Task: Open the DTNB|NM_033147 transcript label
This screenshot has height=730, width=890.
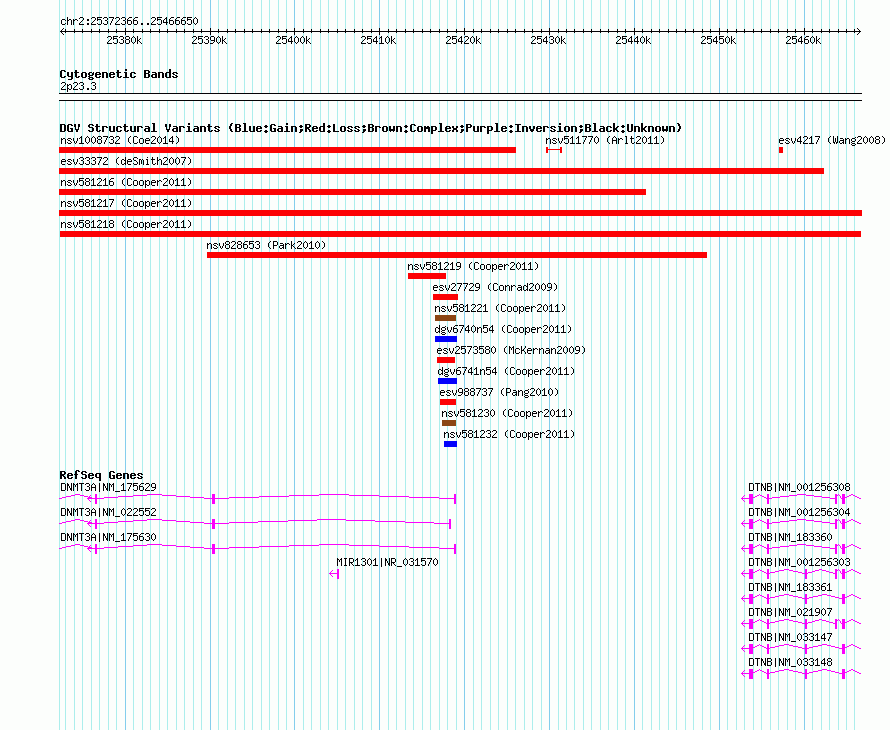Action: 790,637
